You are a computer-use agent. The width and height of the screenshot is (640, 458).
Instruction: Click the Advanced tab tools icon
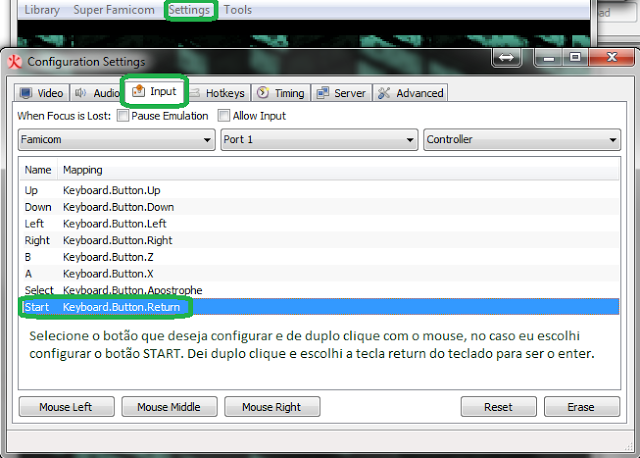(x=385, y=93)
